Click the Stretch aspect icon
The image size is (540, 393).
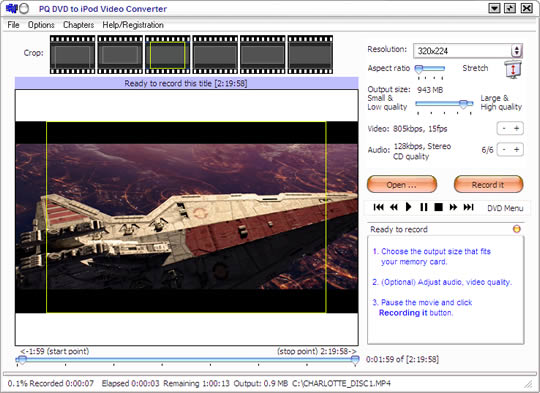(513, 69)
